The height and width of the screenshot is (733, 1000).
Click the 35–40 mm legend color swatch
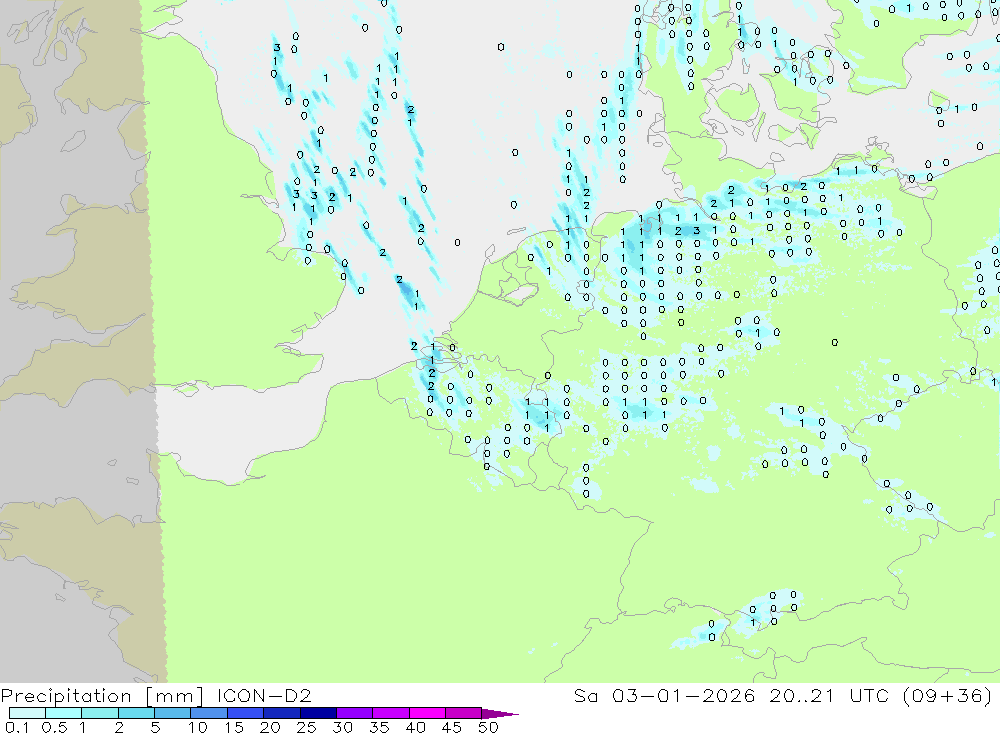(391, 713)
